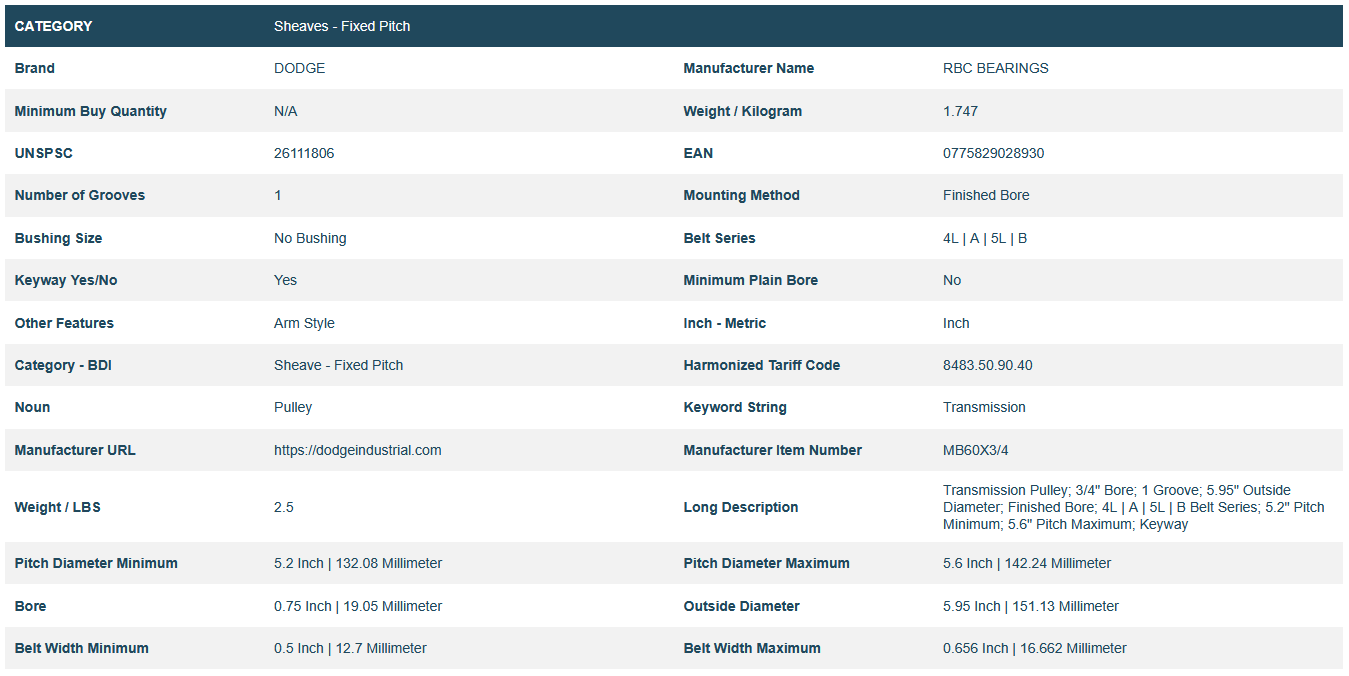This screenshot has height=676, width=1349.
Task: Select the RBC BEARINGS manufacturer name
Action: coord(995,68)
